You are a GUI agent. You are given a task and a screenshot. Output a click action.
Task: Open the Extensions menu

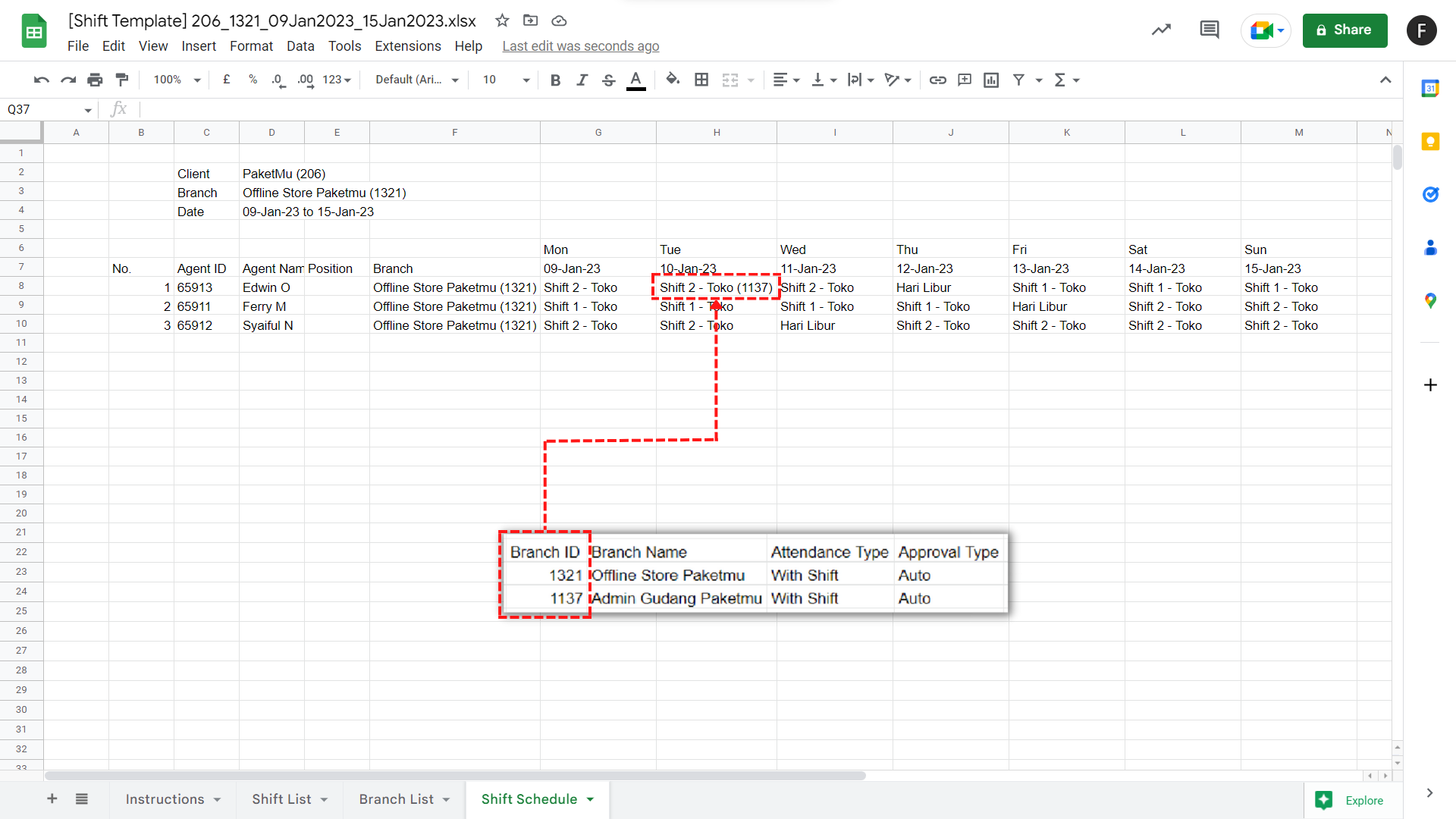pos(408,46)
